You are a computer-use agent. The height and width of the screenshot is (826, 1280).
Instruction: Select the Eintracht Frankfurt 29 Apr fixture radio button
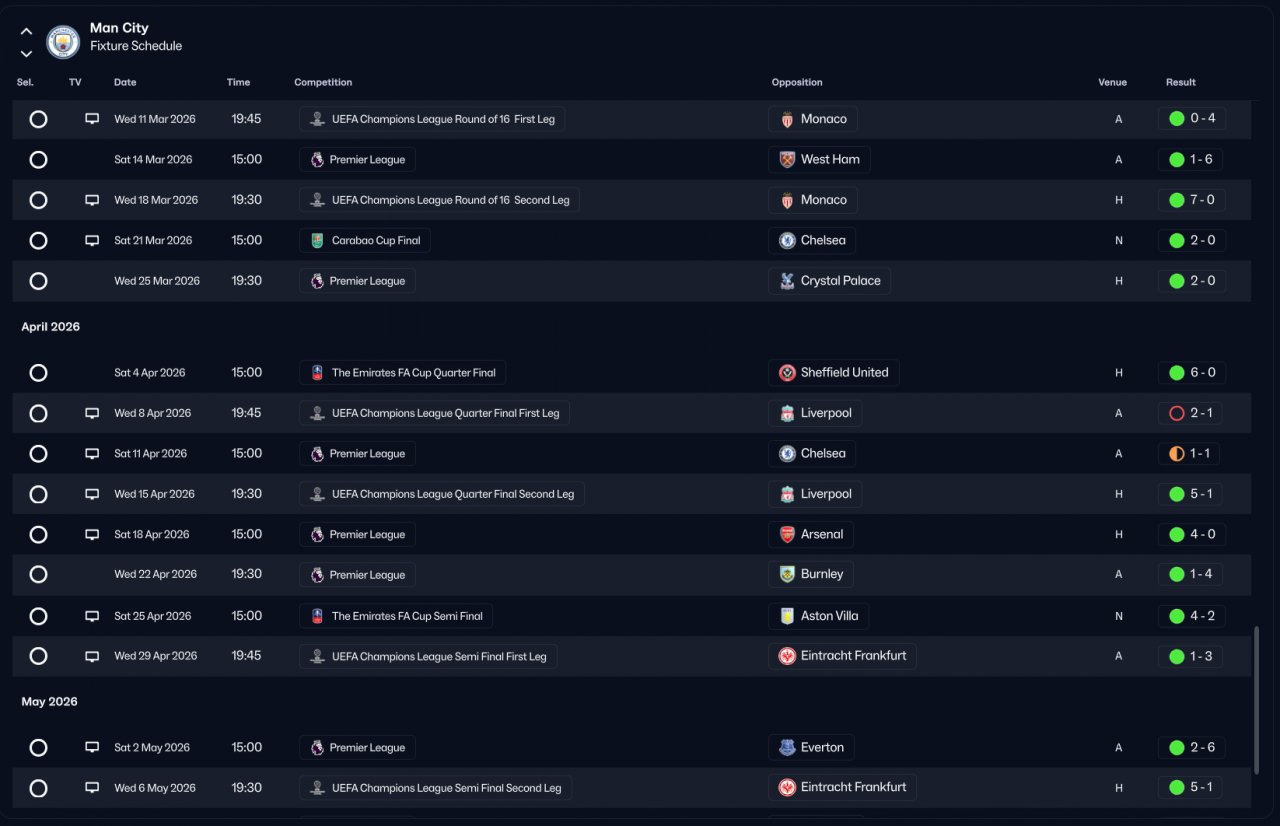point(38,656)
